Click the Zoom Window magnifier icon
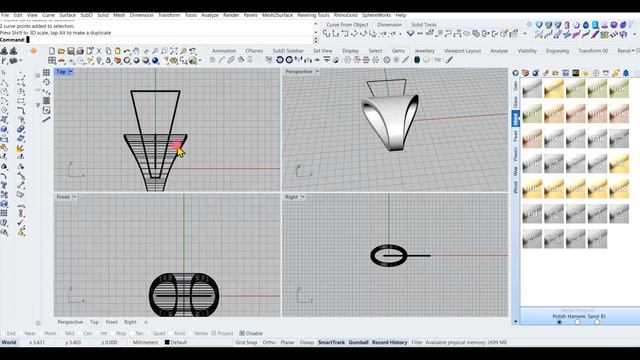The image size is (640, 360). click(x=164, y=51)
